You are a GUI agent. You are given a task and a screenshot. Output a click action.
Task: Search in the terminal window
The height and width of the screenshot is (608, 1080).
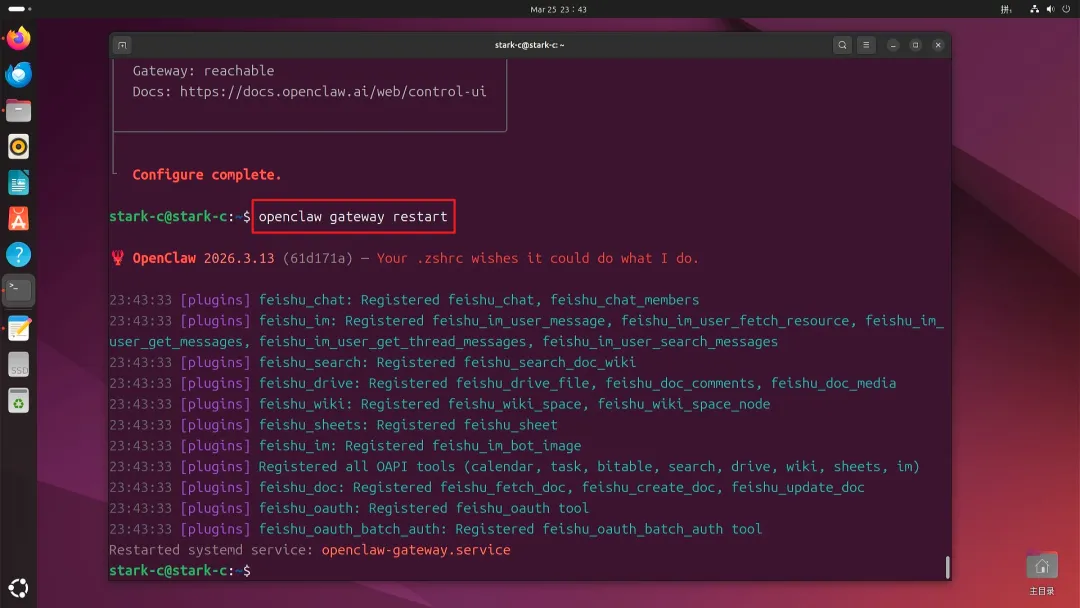tap(842, 45)
